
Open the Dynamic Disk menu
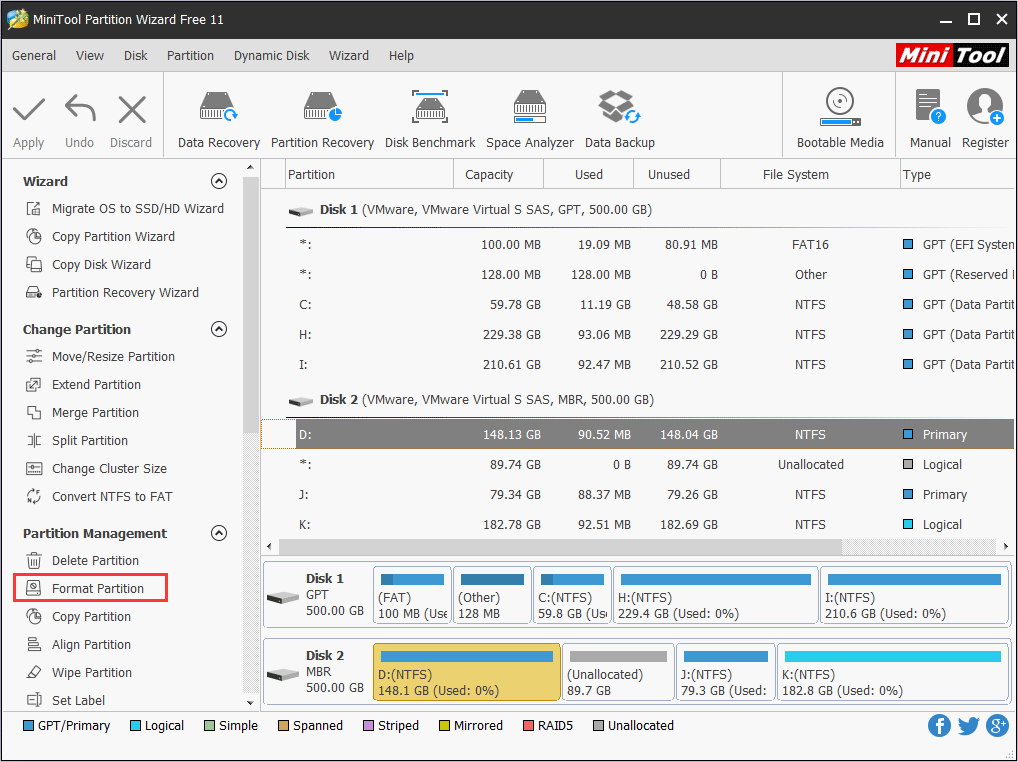click(x=271, y=56)
